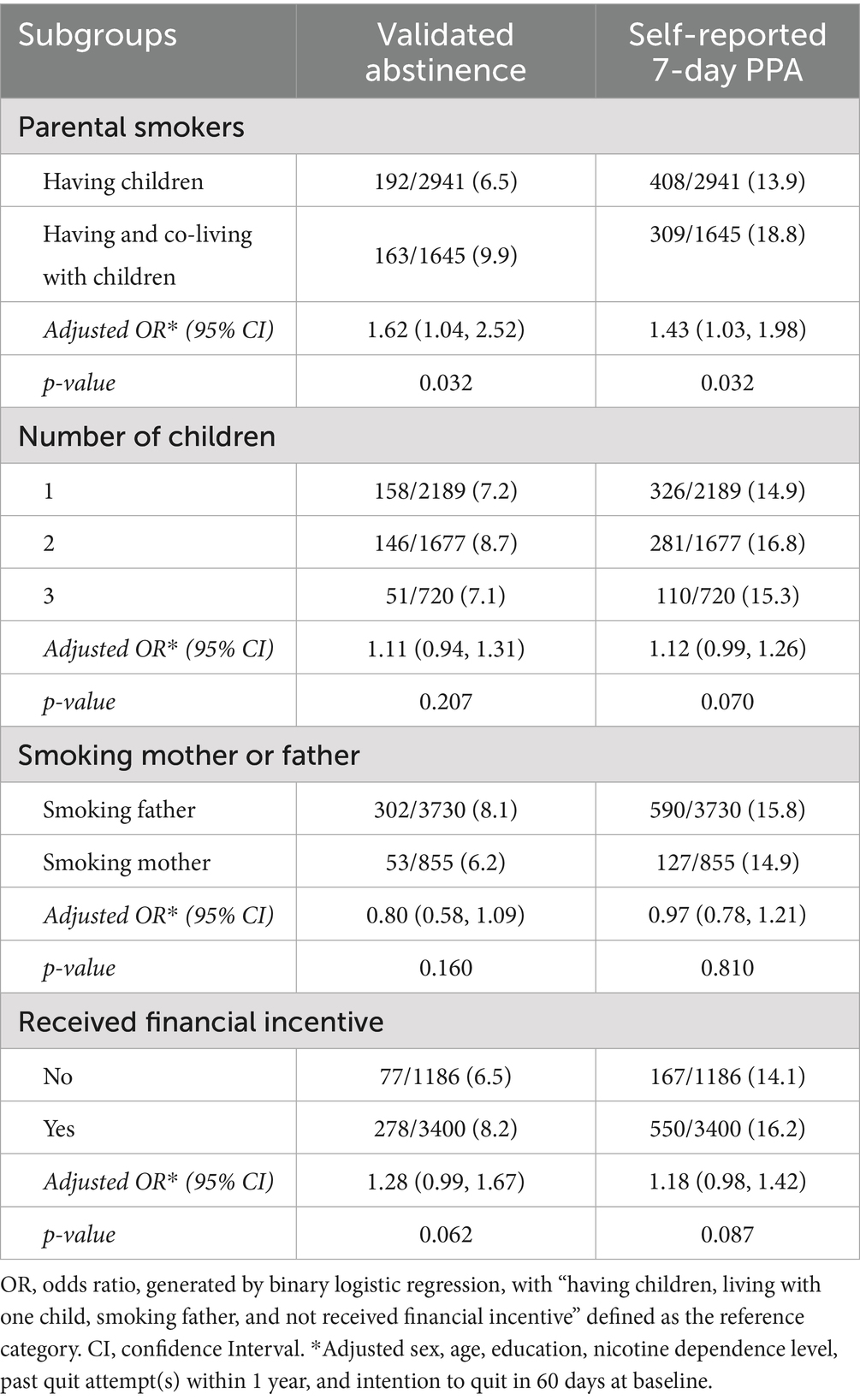
Task: Click the value 110/720 (15.3)
Action: (x=727, y=596)
